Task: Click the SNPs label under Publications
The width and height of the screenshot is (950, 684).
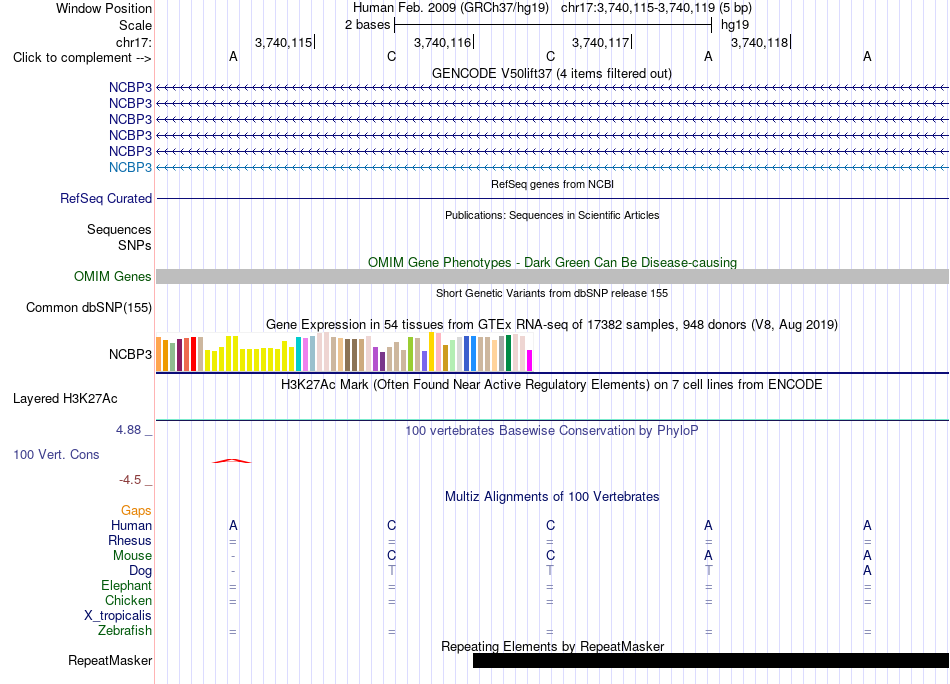Action: click(135, 245)
